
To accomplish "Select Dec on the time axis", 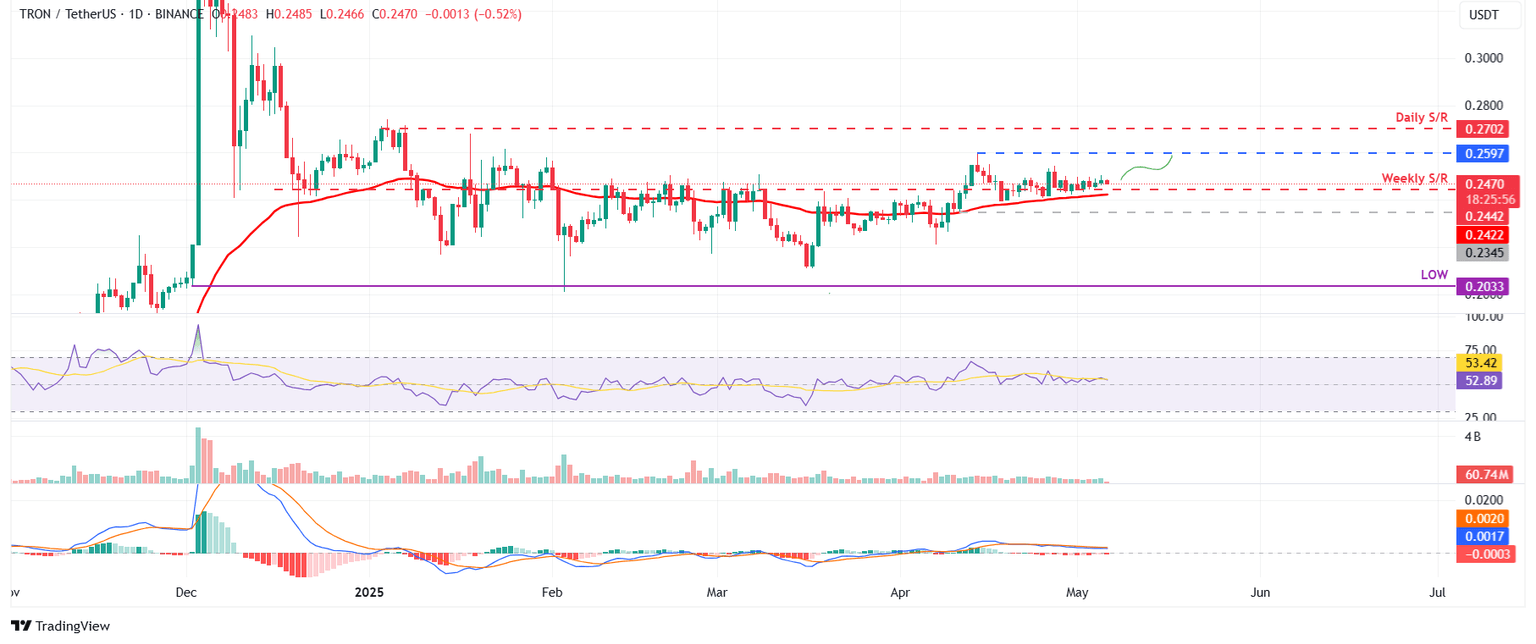I will click(x=185, y=592).
